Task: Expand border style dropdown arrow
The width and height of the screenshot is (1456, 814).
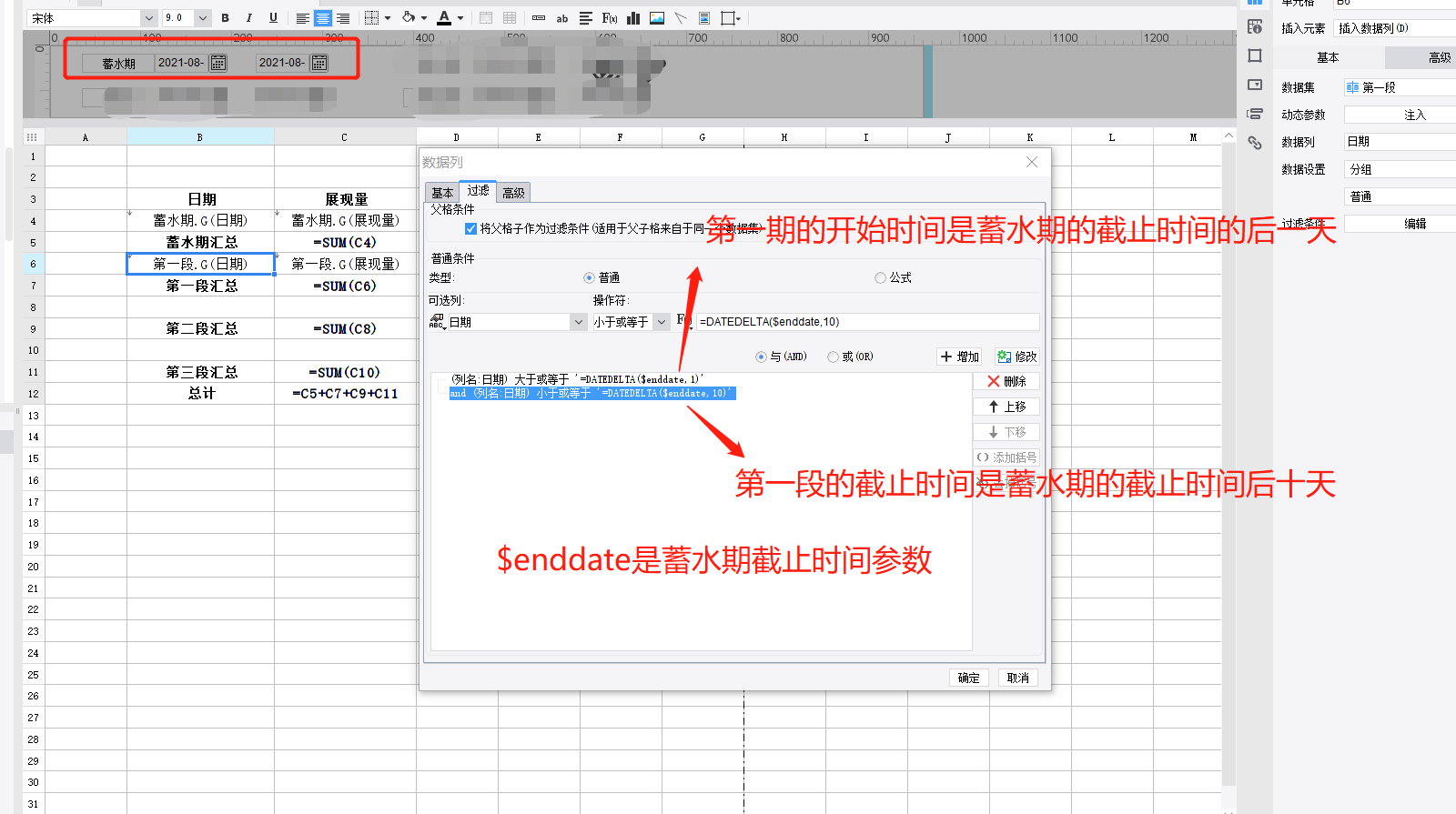Action: click(388, 18)
